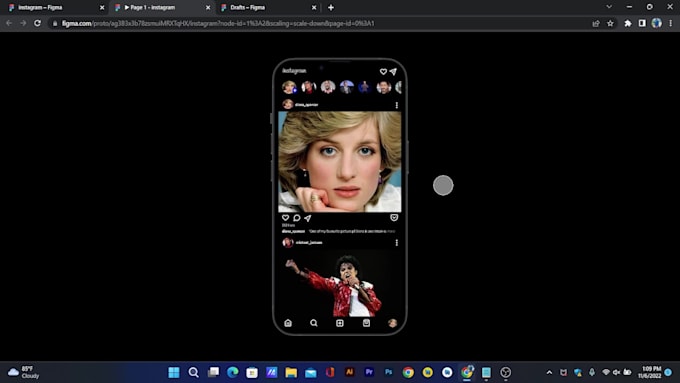Open the third story avatar in stories row
Viewport: 680px width, 383px height.
click(328, 87)
